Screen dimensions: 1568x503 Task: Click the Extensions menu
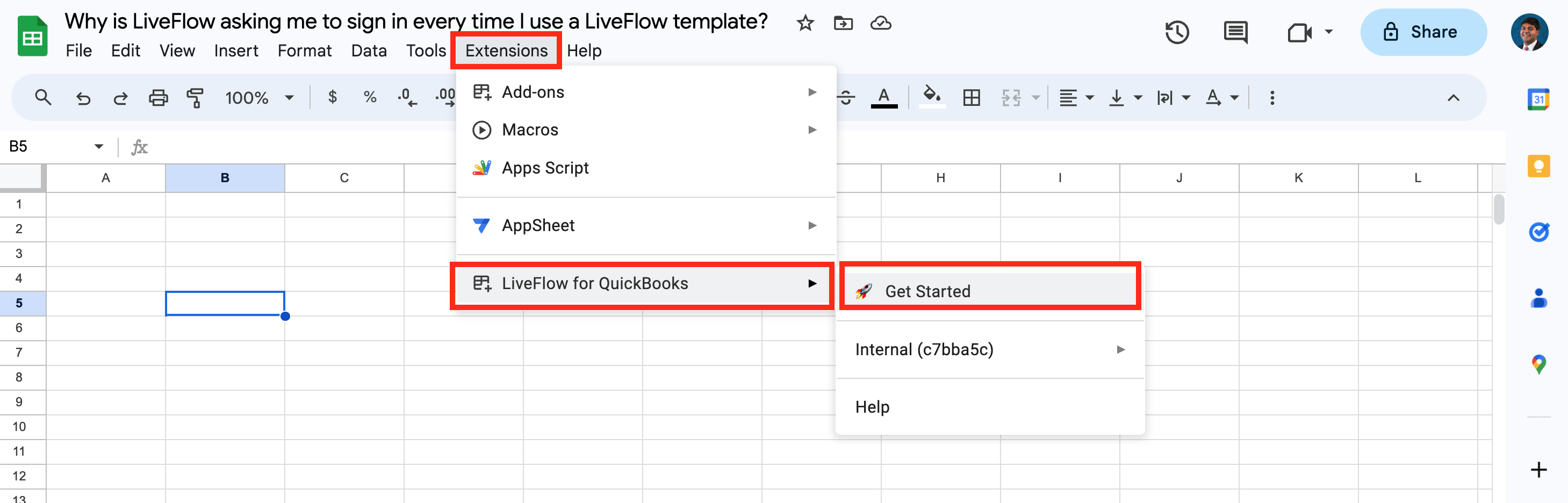[x=506, y=51]
